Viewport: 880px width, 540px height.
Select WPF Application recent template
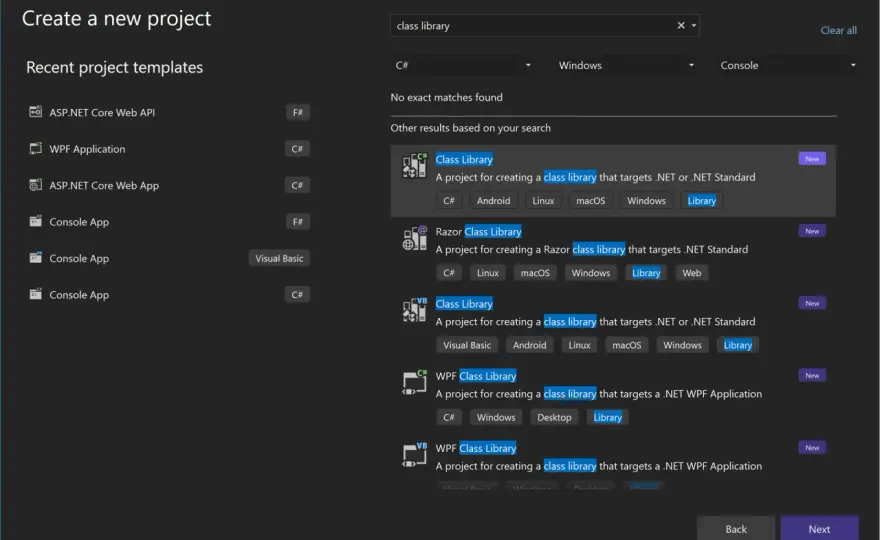(168, 149)
